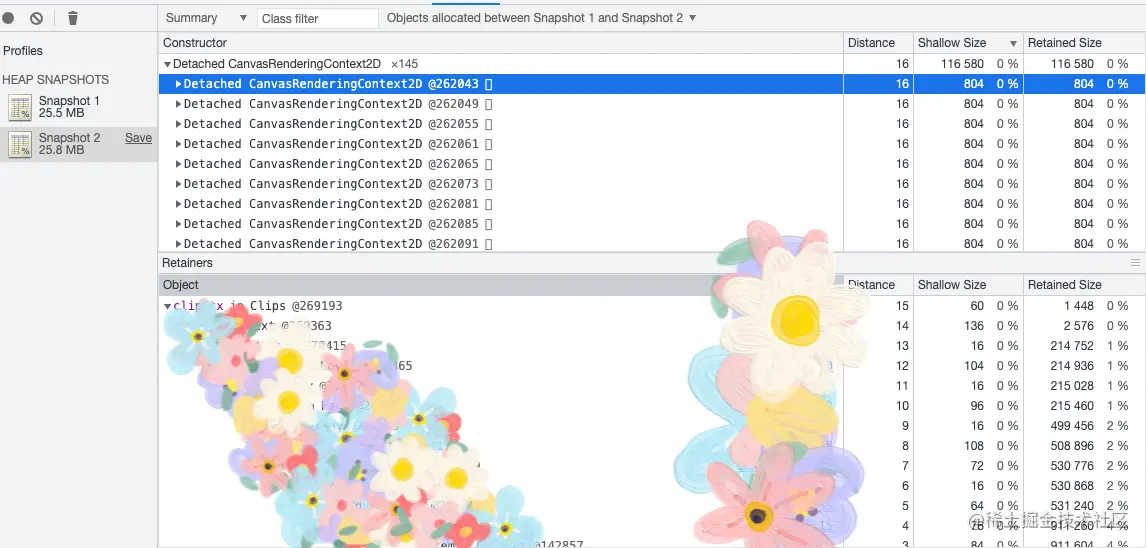Click the trash delete profile icon

72,18
